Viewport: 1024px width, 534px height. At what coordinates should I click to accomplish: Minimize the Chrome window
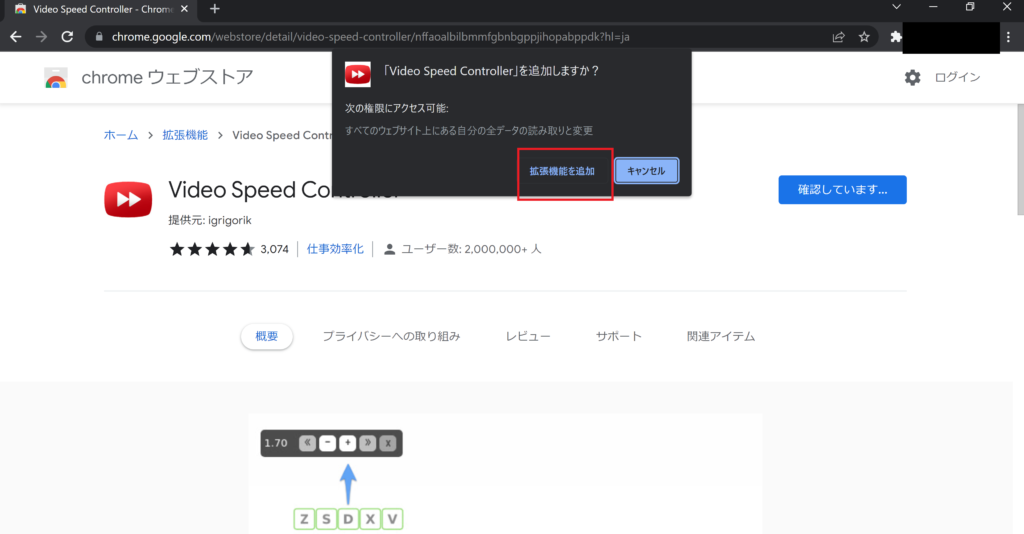[x=933, y=7]
